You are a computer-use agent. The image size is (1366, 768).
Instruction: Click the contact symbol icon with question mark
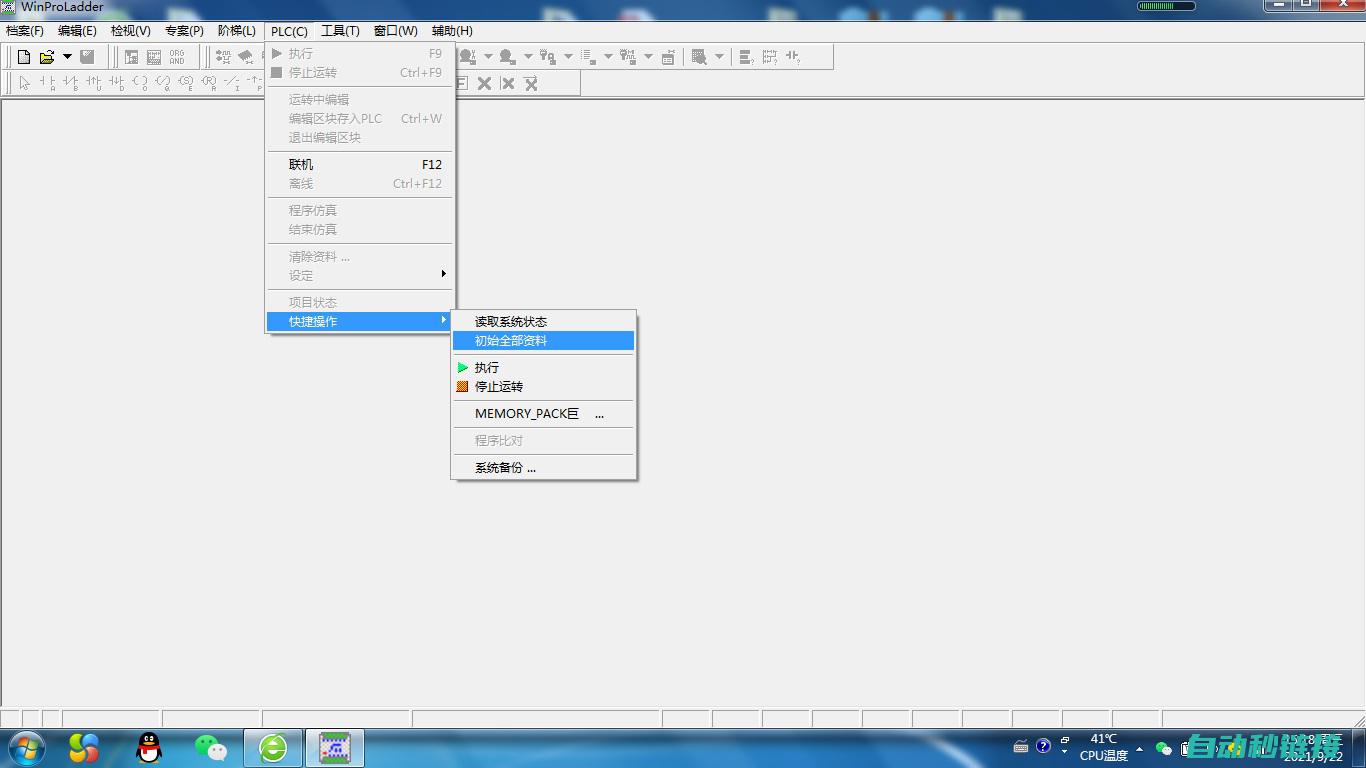click(793, 57)
